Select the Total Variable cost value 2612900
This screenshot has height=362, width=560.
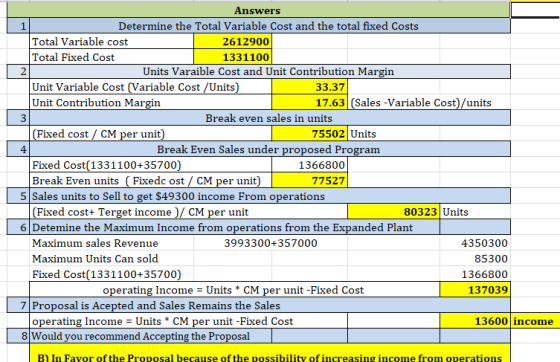pos(232,41)
